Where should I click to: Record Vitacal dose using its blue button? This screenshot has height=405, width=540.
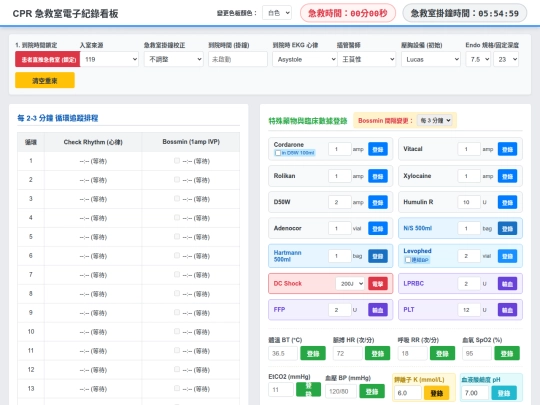pos(507,149)
